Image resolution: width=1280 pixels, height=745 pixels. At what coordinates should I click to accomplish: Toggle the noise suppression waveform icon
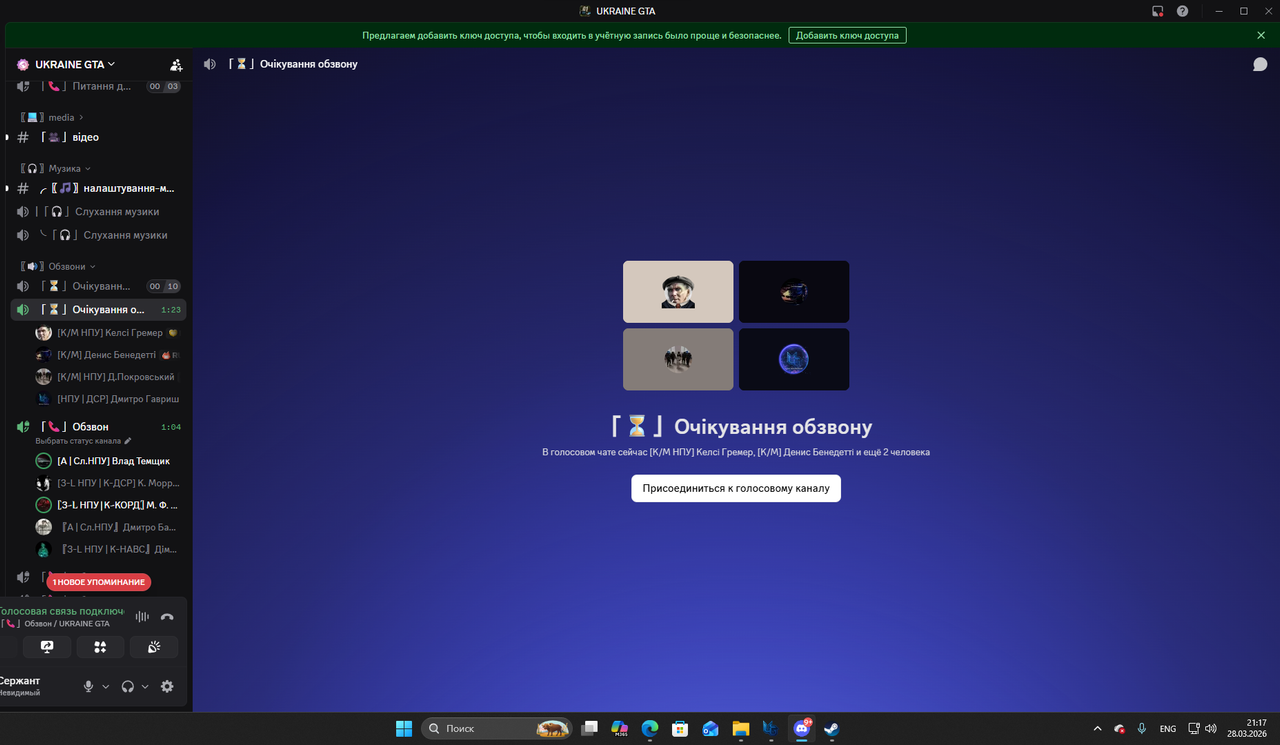[x=142, y=617]
